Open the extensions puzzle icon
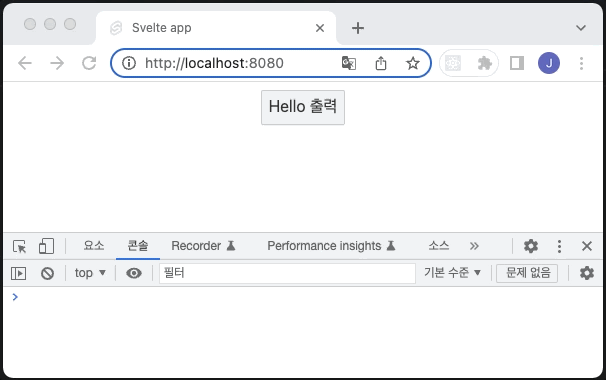The image size is (606, 380). [485, 63]
